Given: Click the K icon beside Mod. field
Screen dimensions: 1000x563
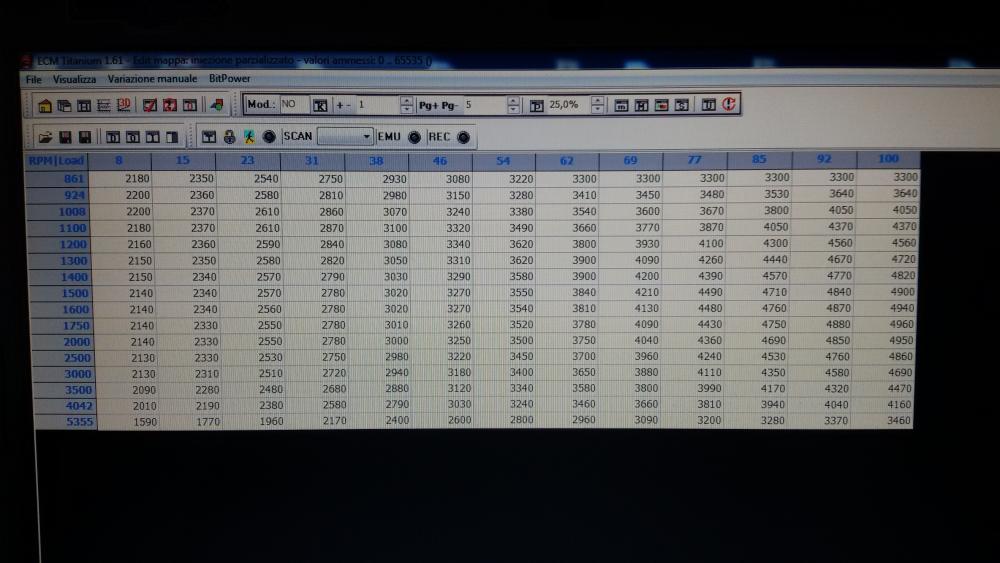Looking at the screenshot, I should point(320,105).
